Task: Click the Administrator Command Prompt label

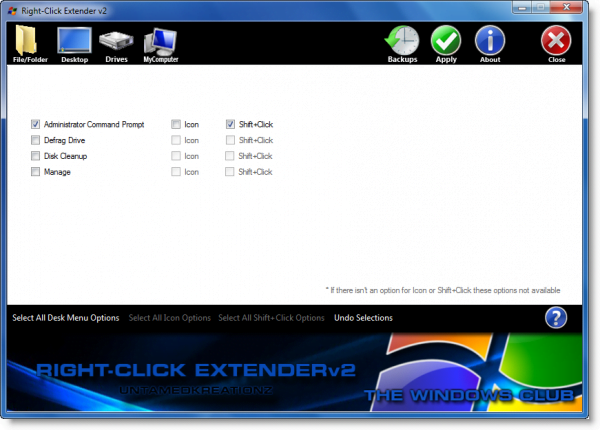Action: 94,124
